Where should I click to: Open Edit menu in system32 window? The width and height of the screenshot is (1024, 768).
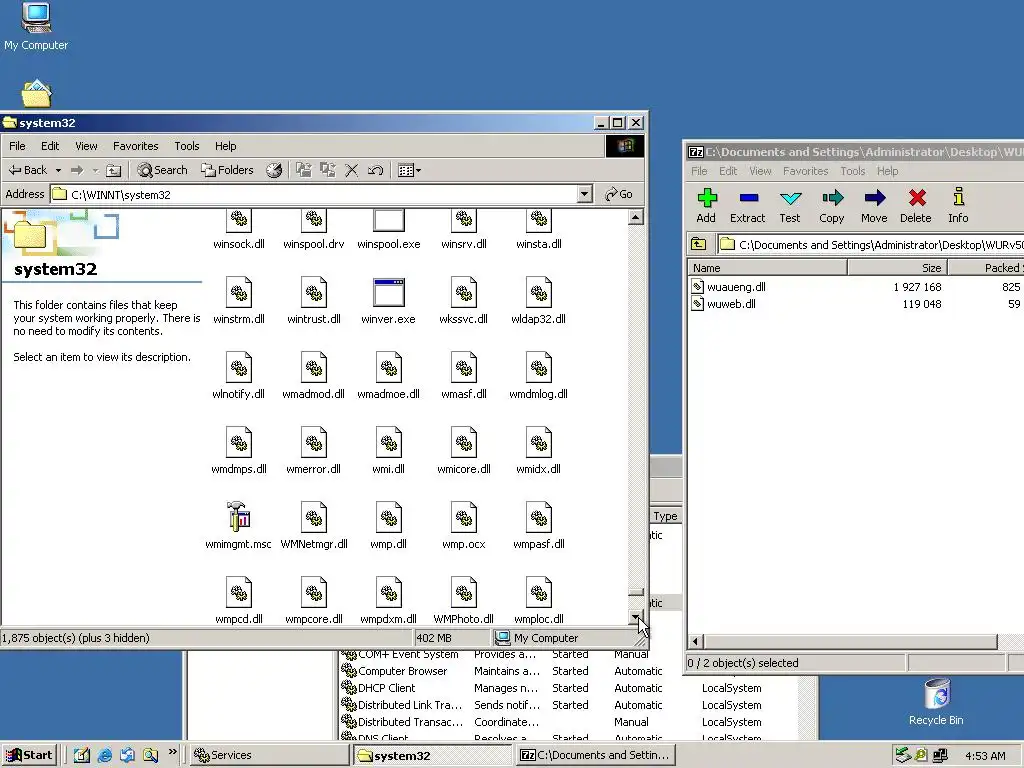point(50,146)
